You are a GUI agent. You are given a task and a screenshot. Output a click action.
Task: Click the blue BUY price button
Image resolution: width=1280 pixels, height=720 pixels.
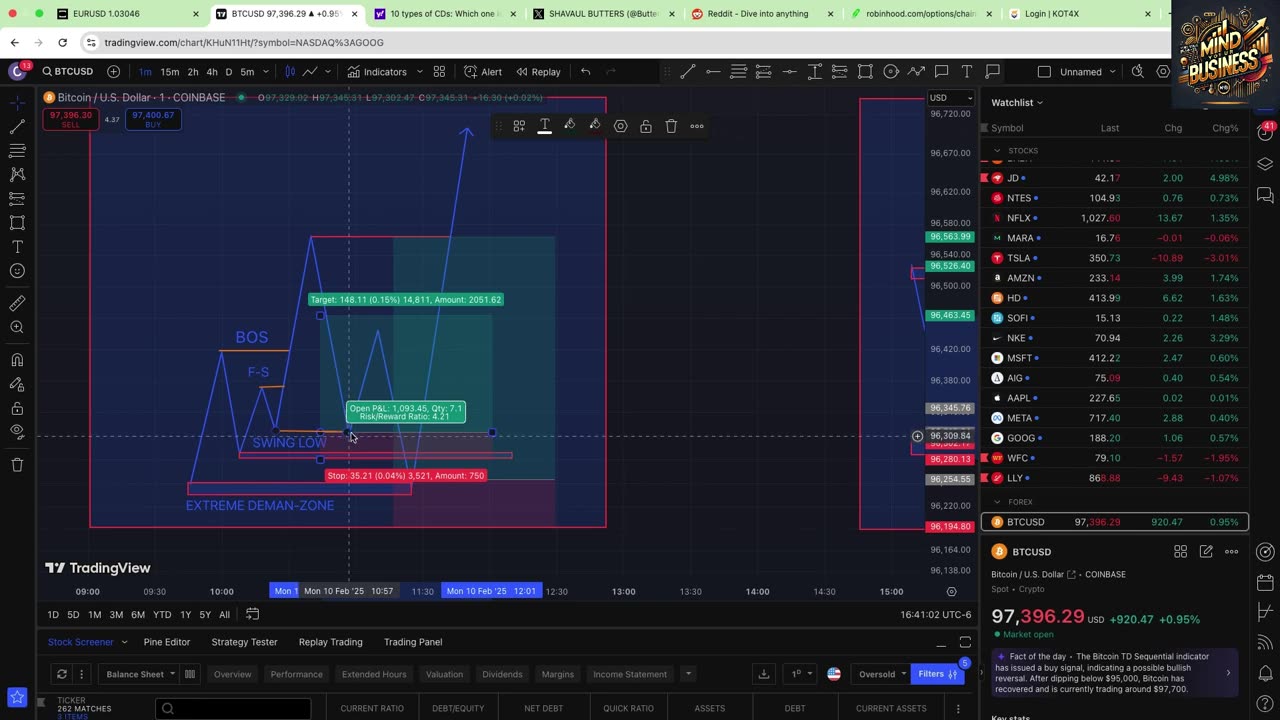tap(153, 119)
